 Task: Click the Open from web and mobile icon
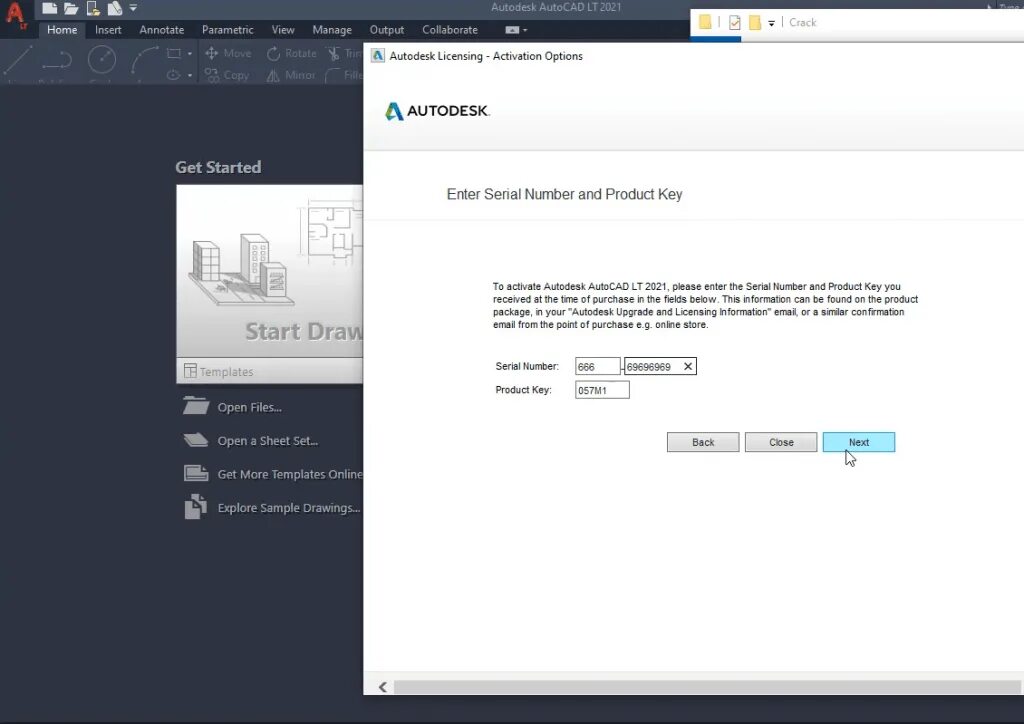point(93,8)
